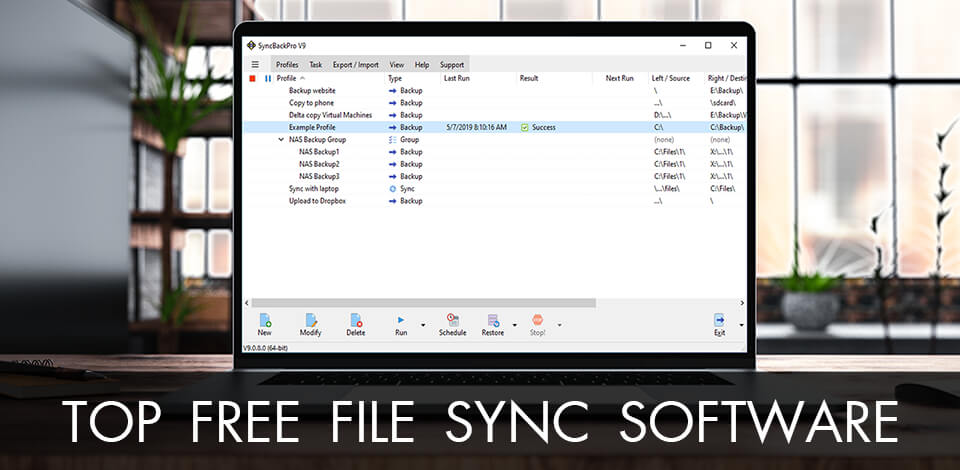The width and height of the screenshot is (960, 470).
Task: Select the Delta copy Virtual Machines profile
Action: click(x=330, y=115)
